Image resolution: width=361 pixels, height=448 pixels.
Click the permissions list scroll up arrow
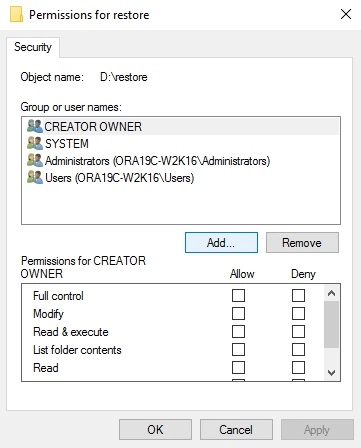pos(331,293)
